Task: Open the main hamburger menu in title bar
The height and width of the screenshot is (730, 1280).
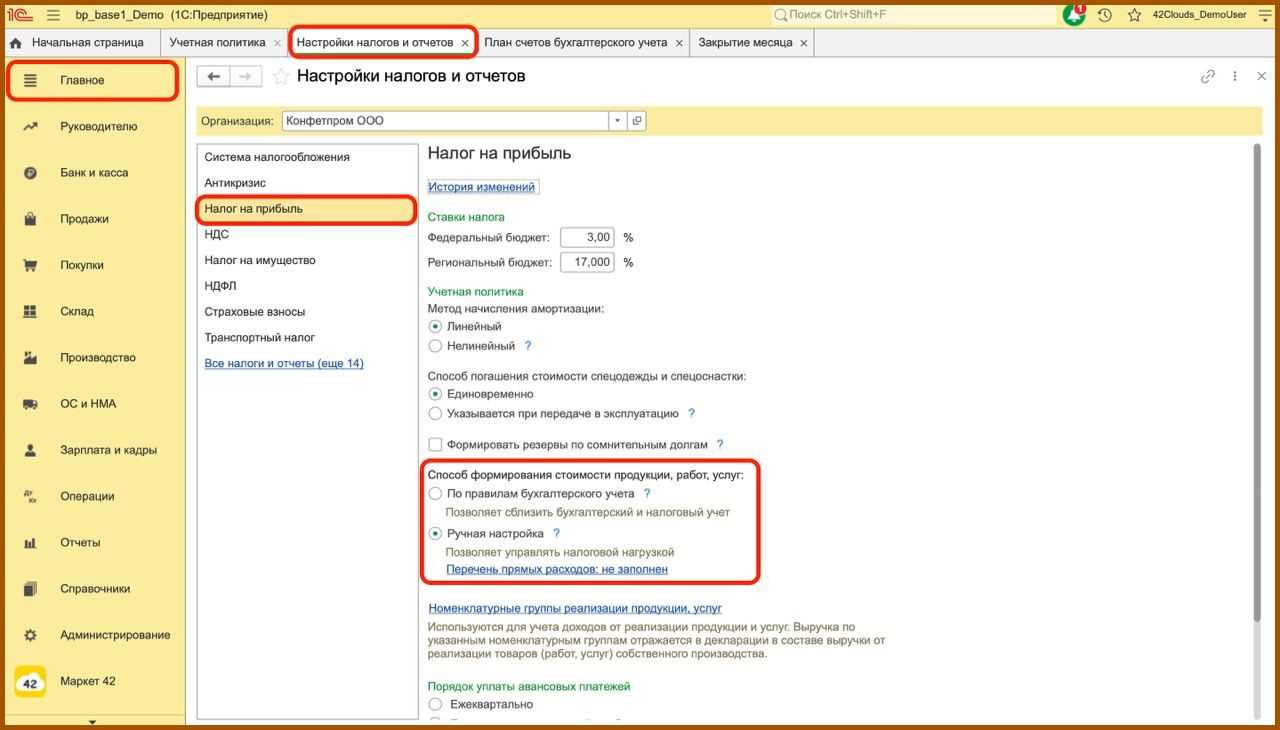Action: point(53,15)
